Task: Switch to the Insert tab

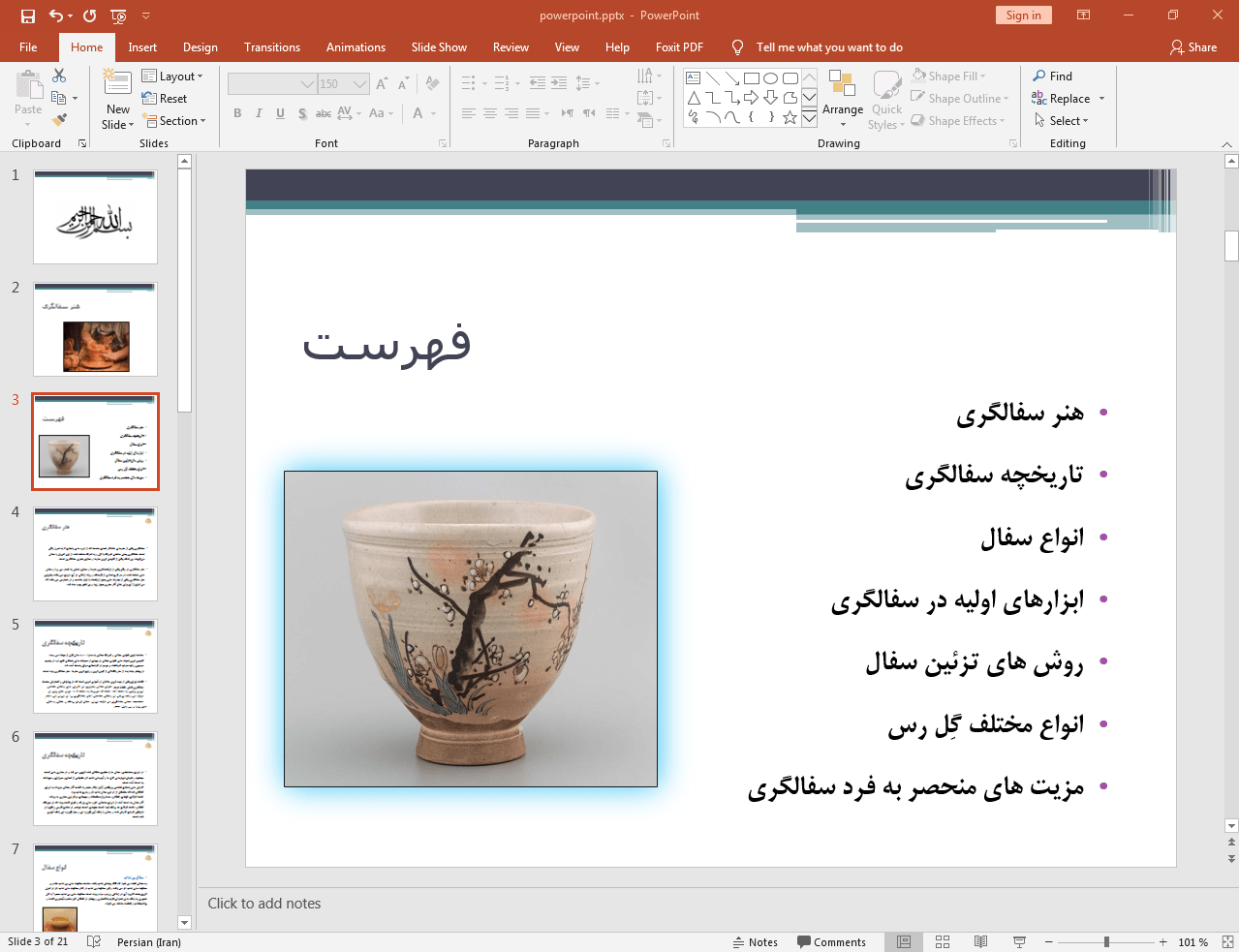Action: pos(142,46)
